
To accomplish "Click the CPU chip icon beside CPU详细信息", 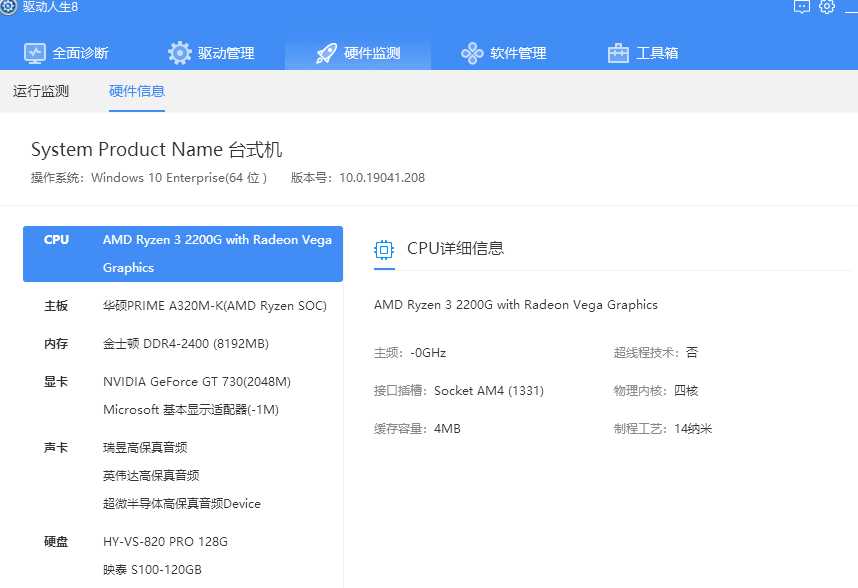I will (384, 250).
